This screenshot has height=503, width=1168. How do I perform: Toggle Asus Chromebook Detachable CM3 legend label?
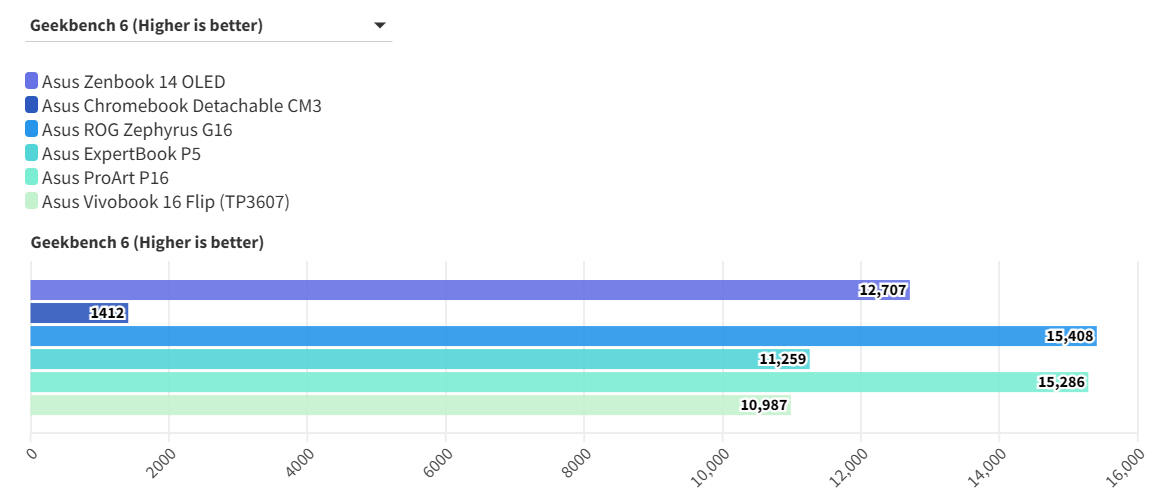(x=182, y=106)
